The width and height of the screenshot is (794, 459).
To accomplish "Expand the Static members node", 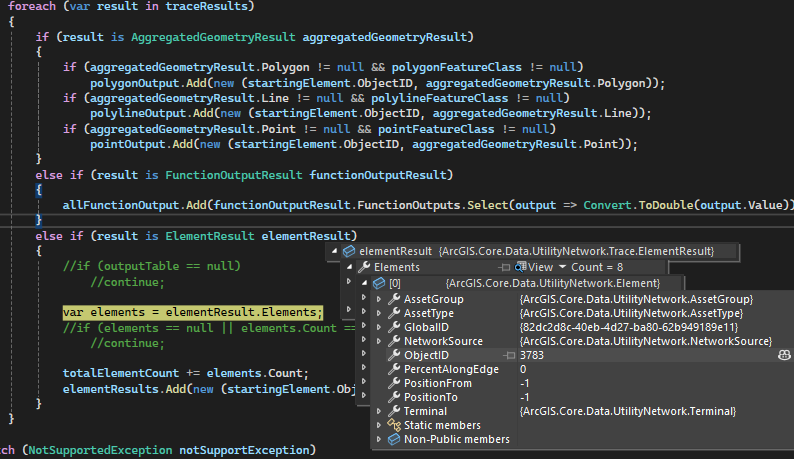I will pyautogui.click(x=379, y=425).
